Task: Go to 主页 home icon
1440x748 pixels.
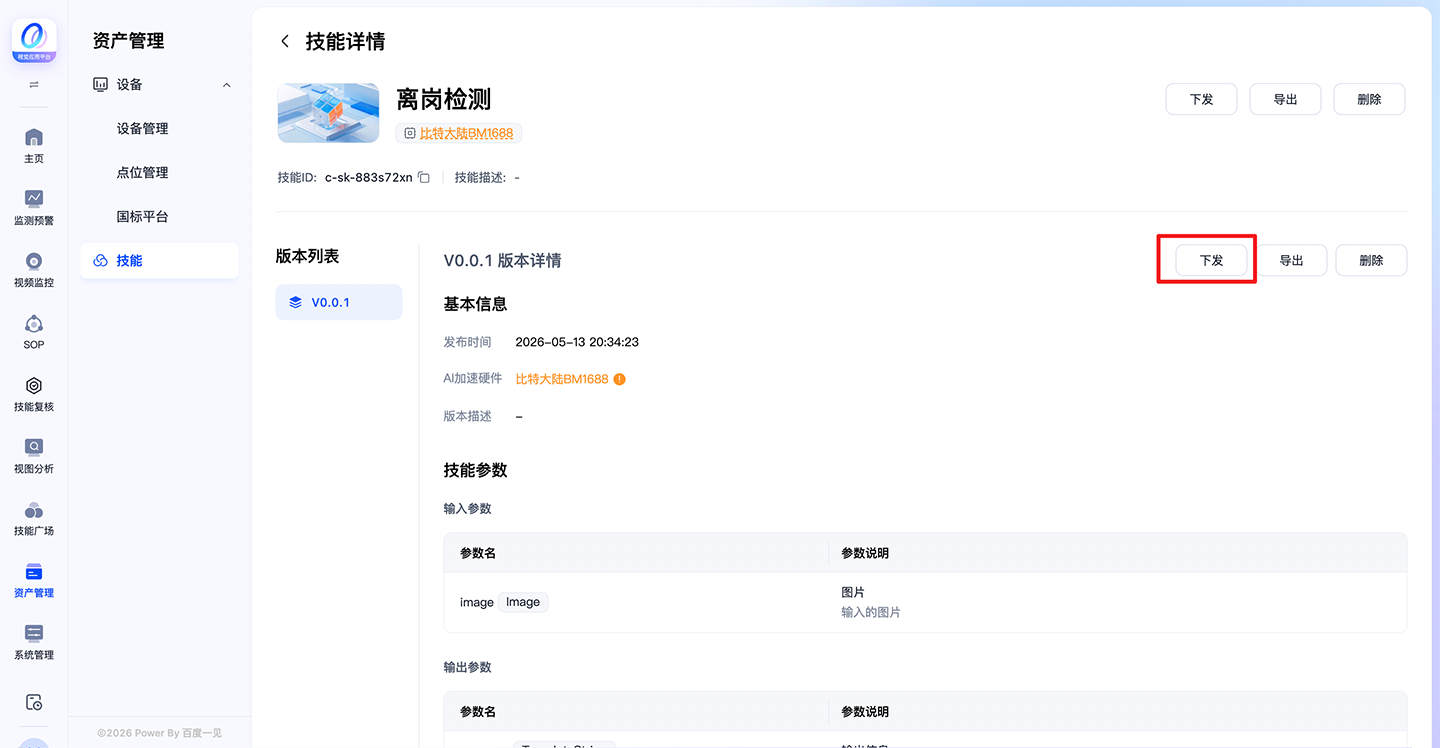Action: click(x=34, y=137)
